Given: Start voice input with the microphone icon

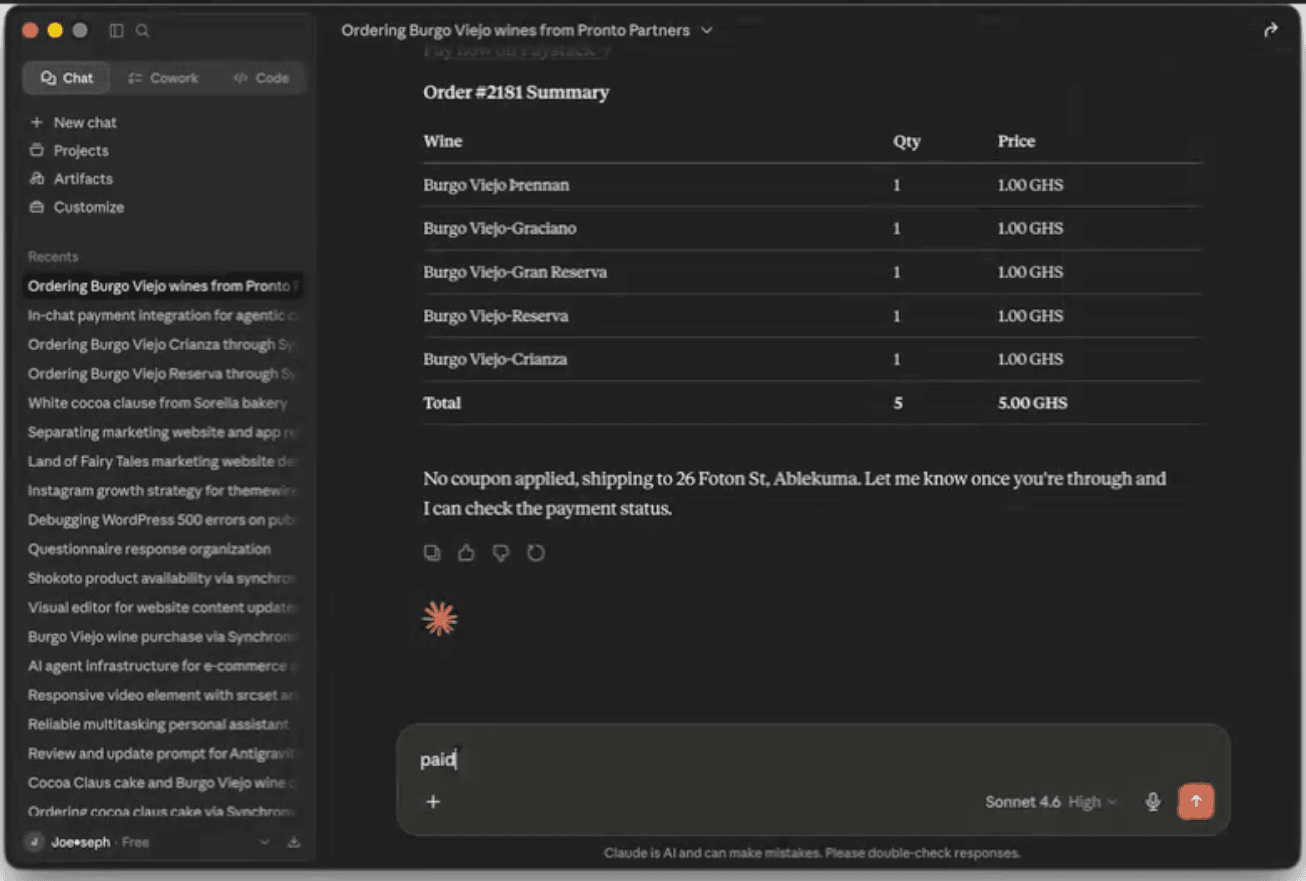Looking at the screenshot, I should pyautogui.click(x=1153, y=801).
